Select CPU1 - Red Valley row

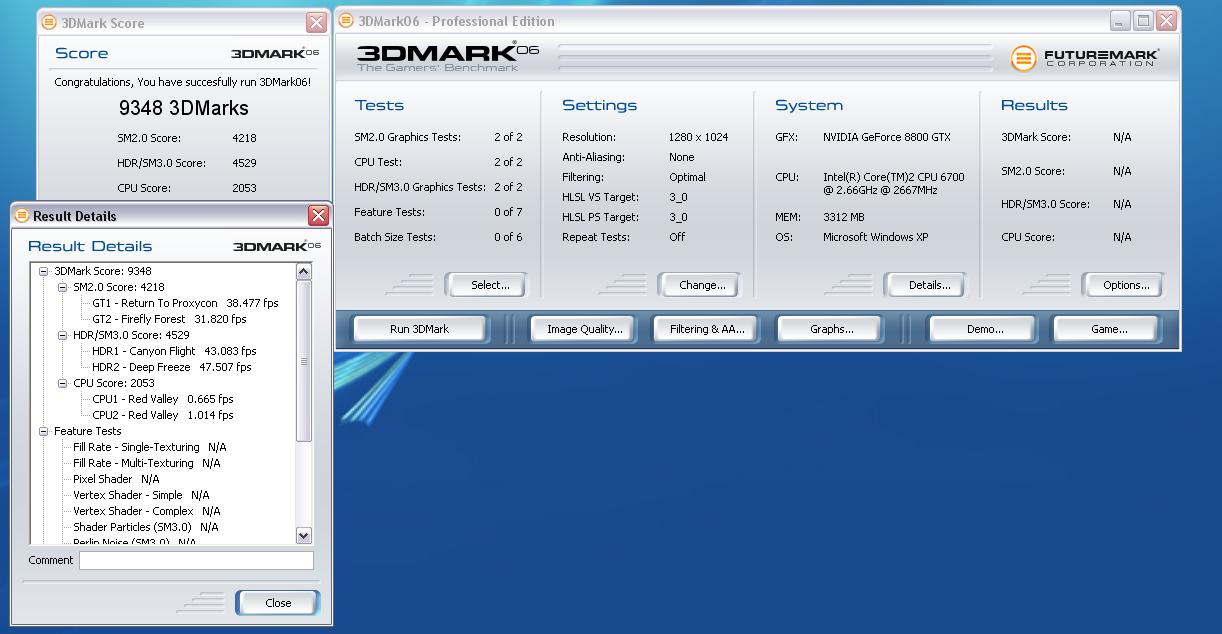click(x=163, y=399)
